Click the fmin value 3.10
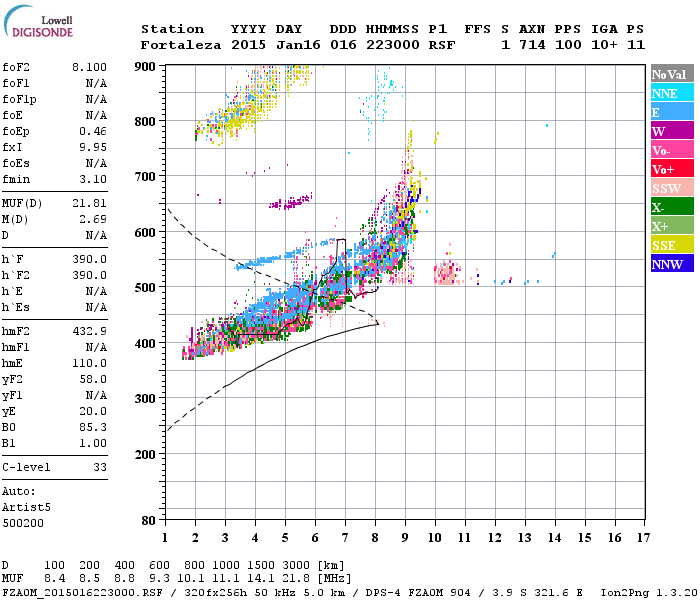 coord(93,179)
